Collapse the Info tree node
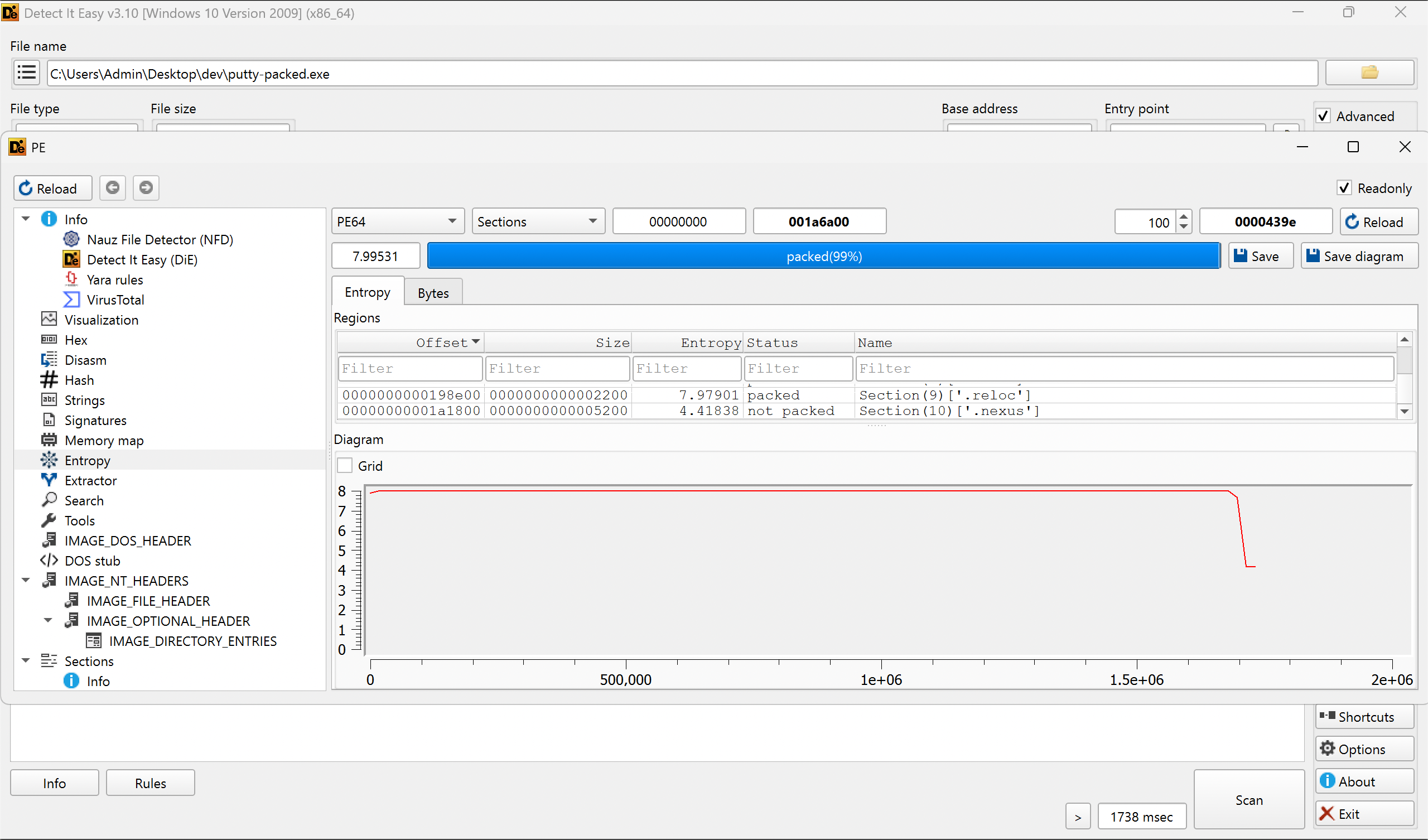The height and width of the screenshot is (840, 1428). pos(26,219)
